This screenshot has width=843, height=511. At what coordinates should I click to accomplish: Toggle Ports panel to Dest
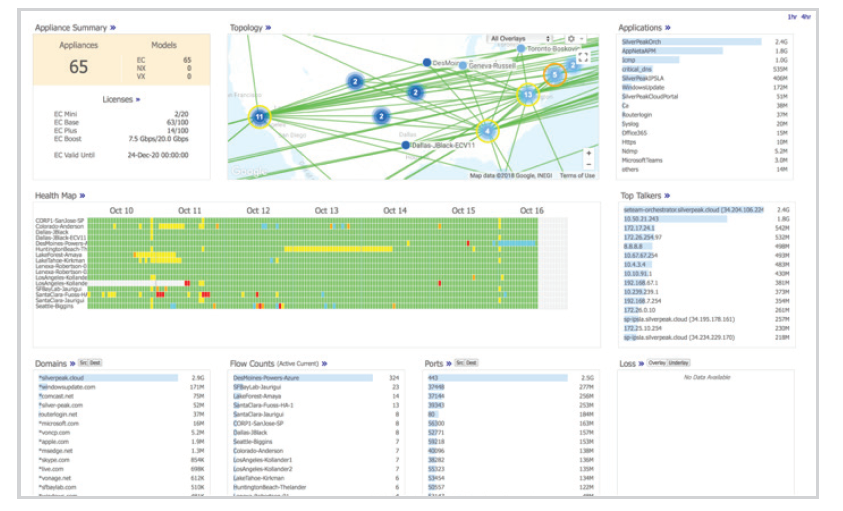pos(471,363)
